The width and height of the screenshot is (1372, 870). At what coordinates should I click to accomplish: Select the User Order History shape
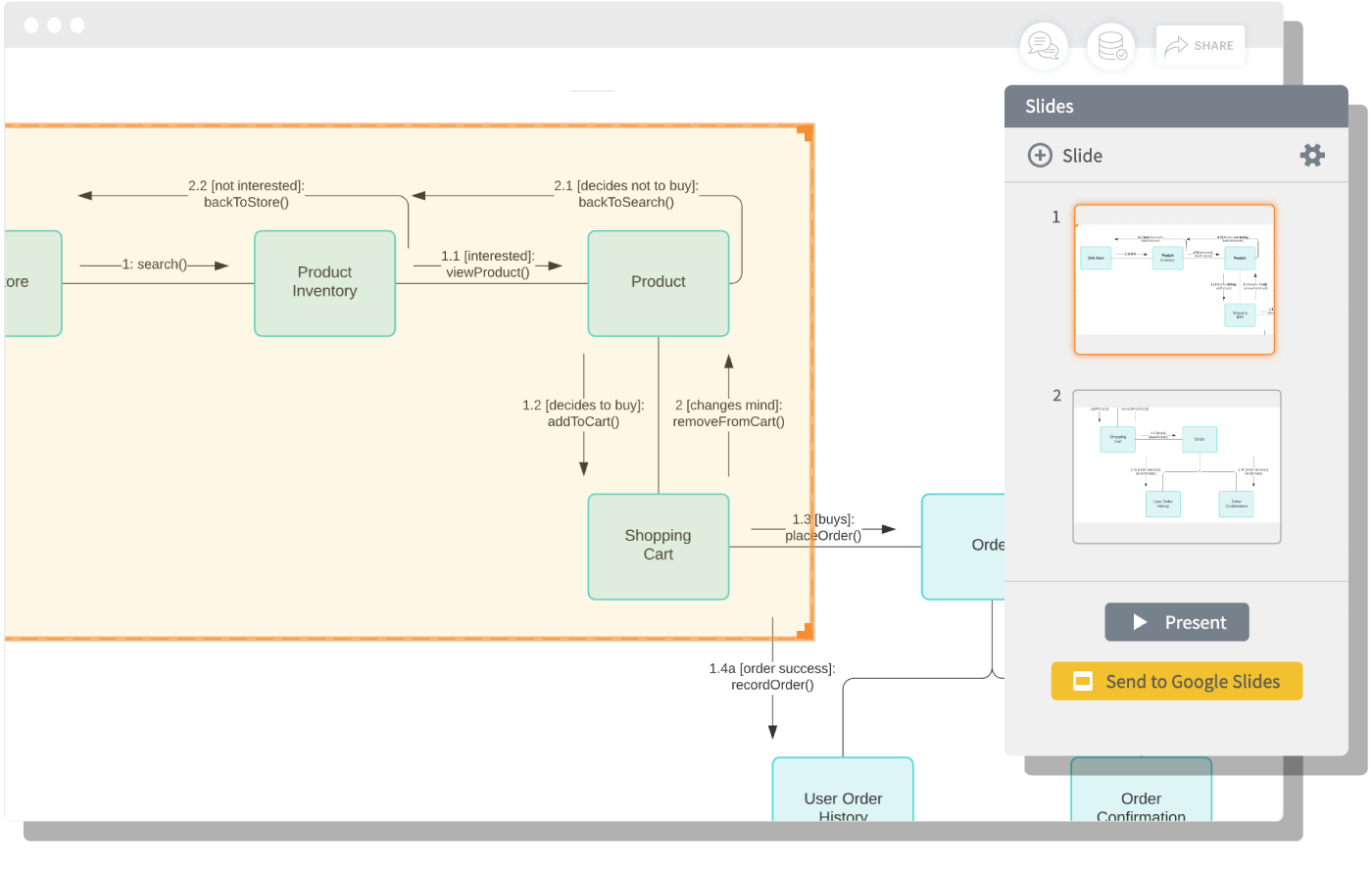[x=843, y=790]
